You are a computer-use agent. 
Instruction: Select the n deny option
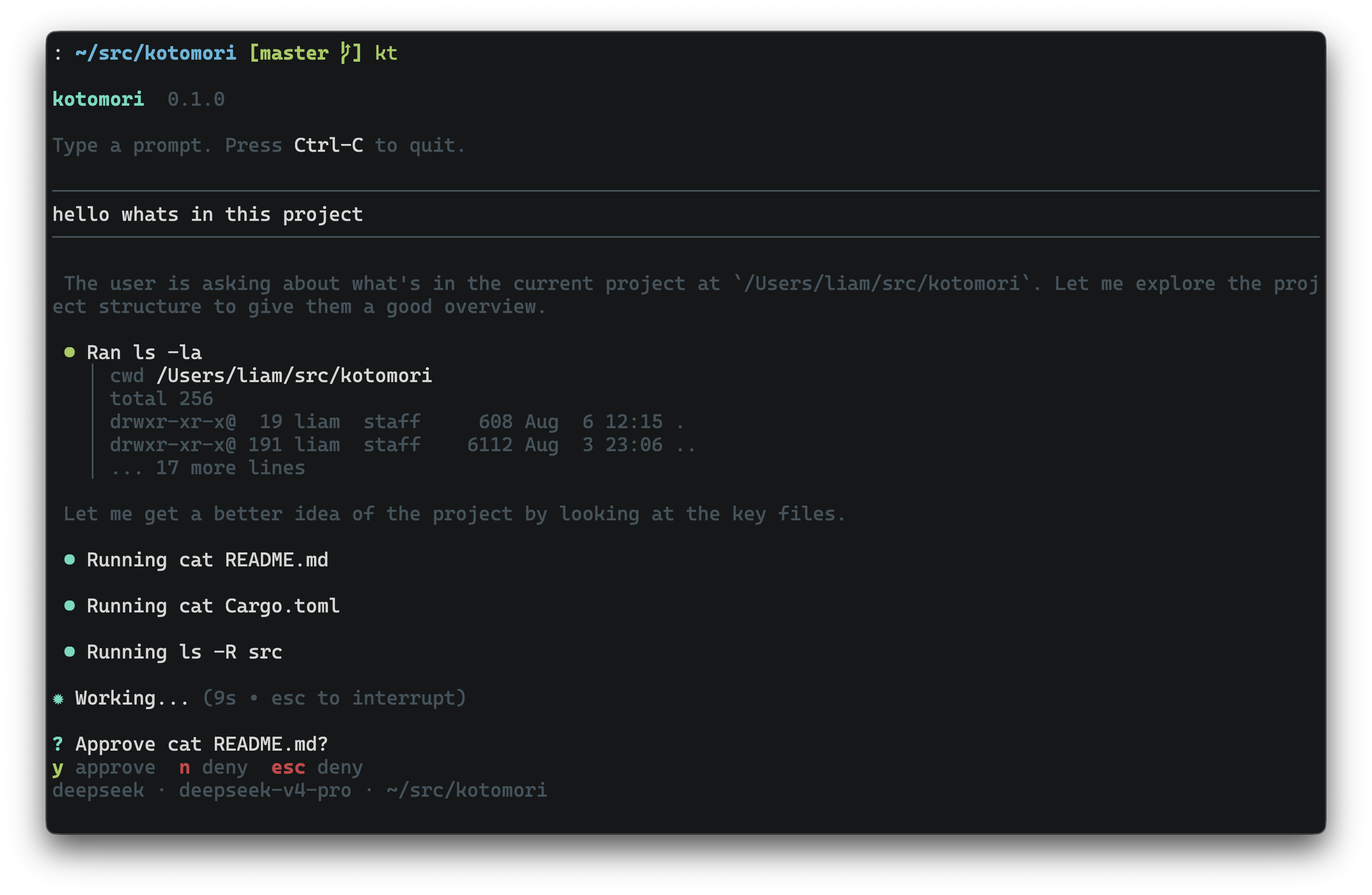[x=213, y=767]
